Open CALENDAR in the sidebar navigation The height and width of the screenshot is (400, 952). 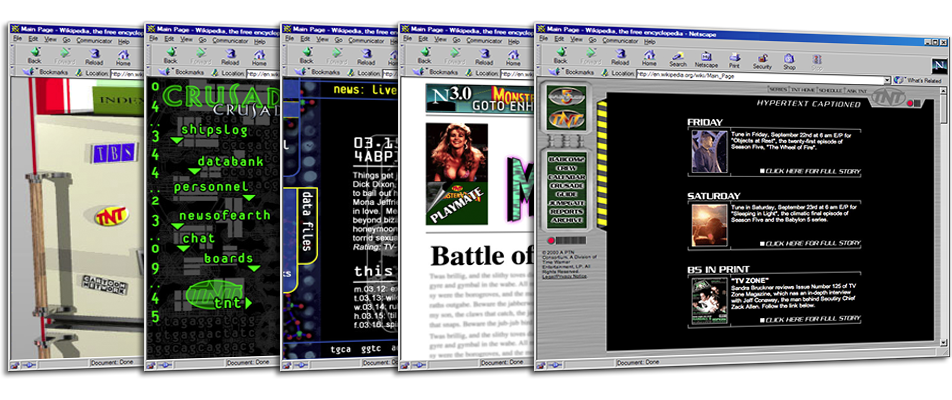point(566,177)
